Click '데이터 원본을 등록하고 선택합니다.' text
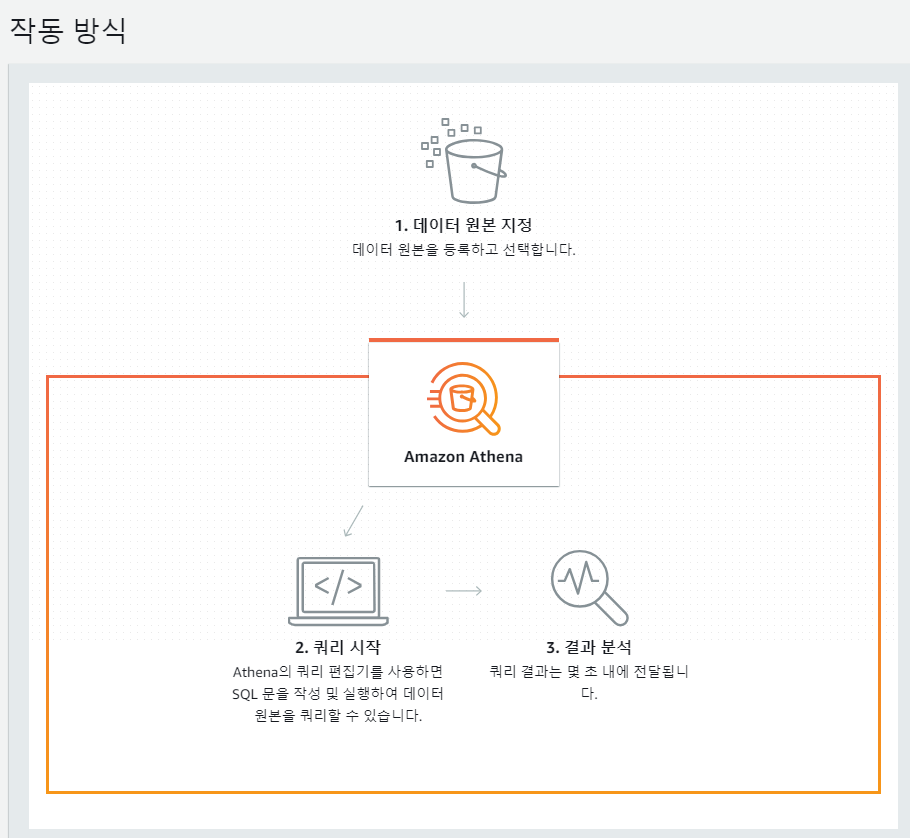This screenshot has width=910, height=838. pyautogui.click(x=464, y=250)
